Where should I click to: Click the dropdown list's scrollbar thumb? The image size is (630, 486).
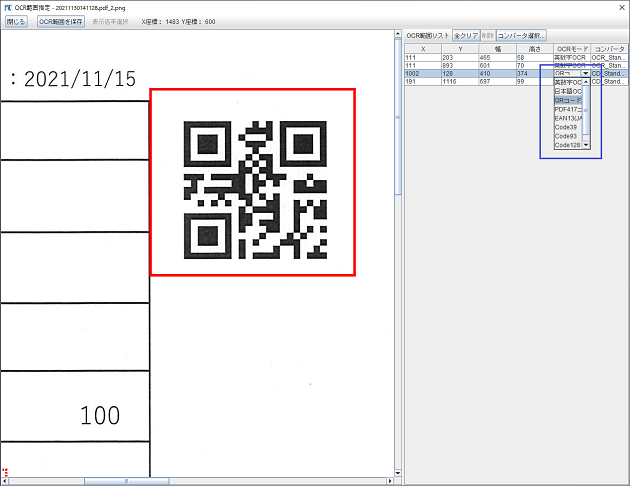(x=586, y=110)
